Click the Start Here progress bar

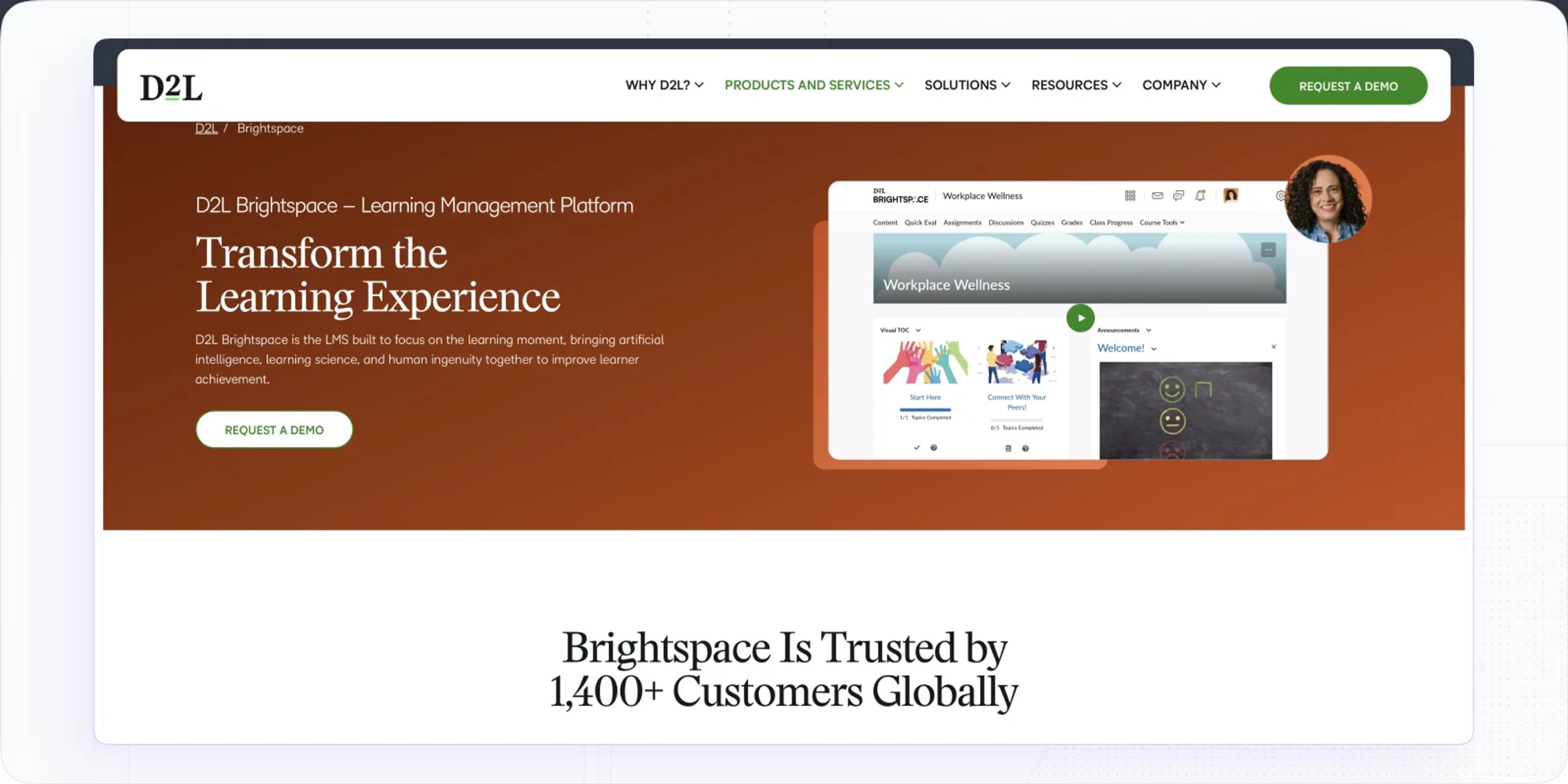pos(924,410)
